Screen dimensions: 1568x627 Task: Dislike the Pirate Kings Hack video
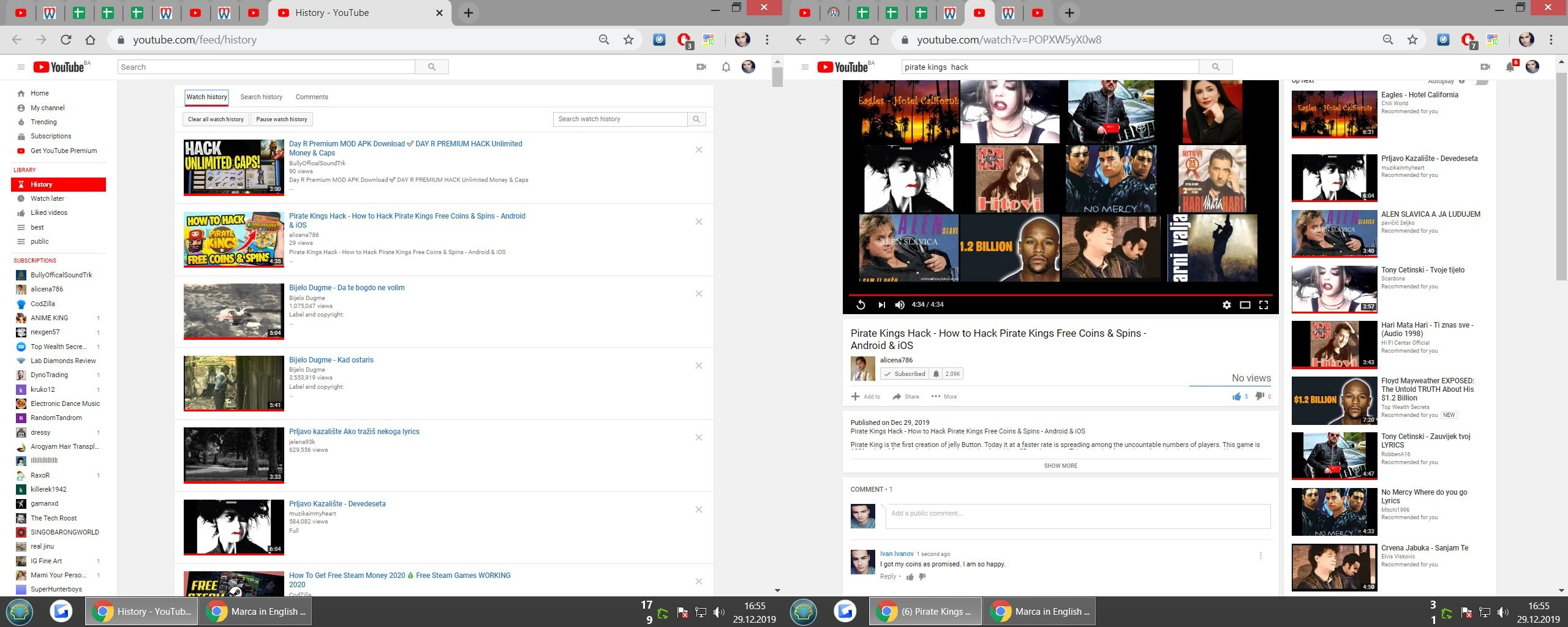coord(1260,397)
